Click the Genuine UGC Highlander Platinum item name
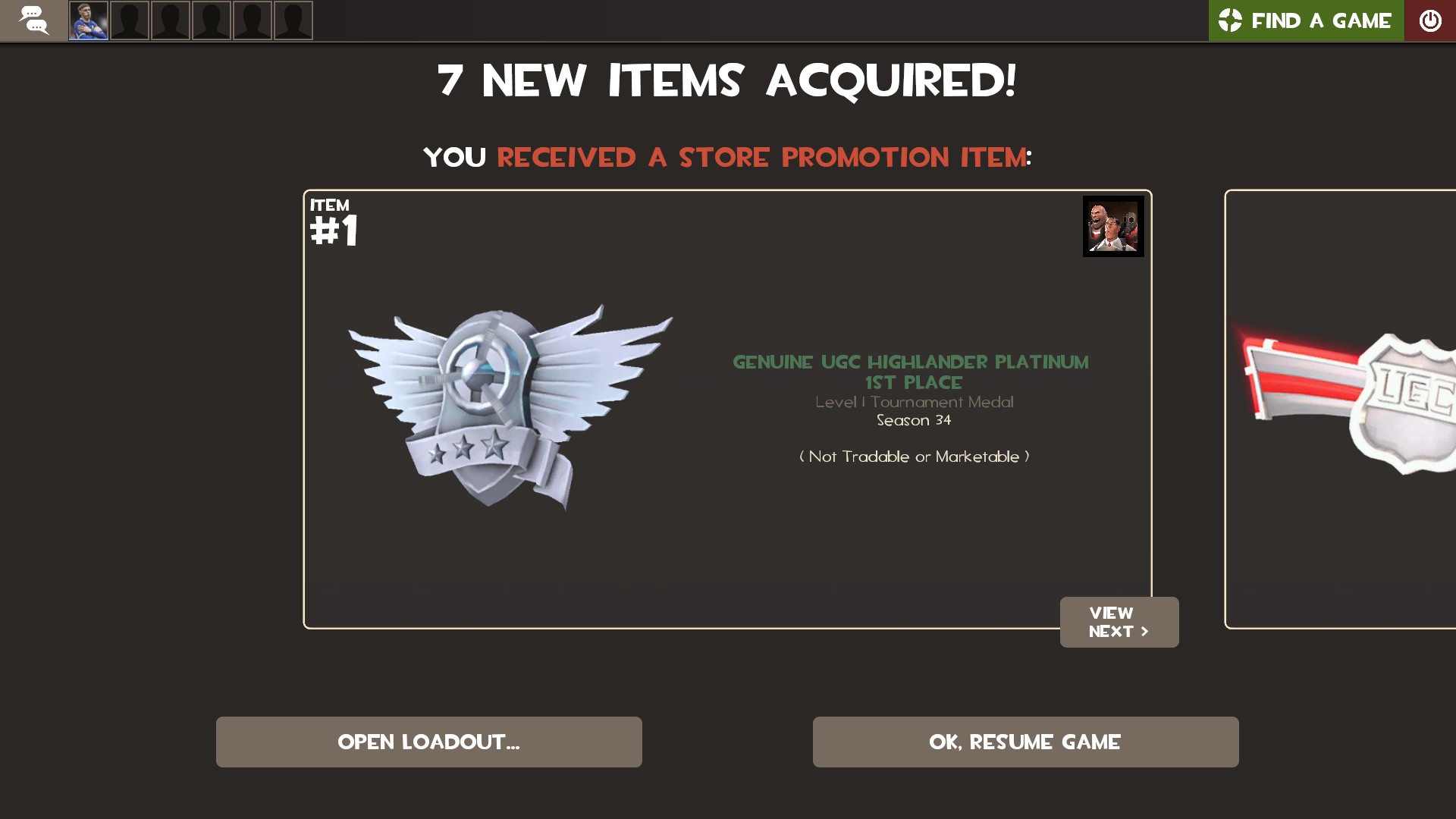 (x=911, y=372)
